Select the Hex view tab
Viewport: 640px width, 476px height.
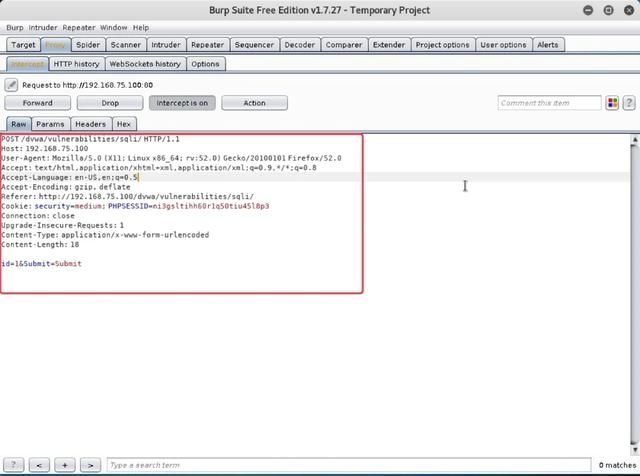click(x=124, y=124)
